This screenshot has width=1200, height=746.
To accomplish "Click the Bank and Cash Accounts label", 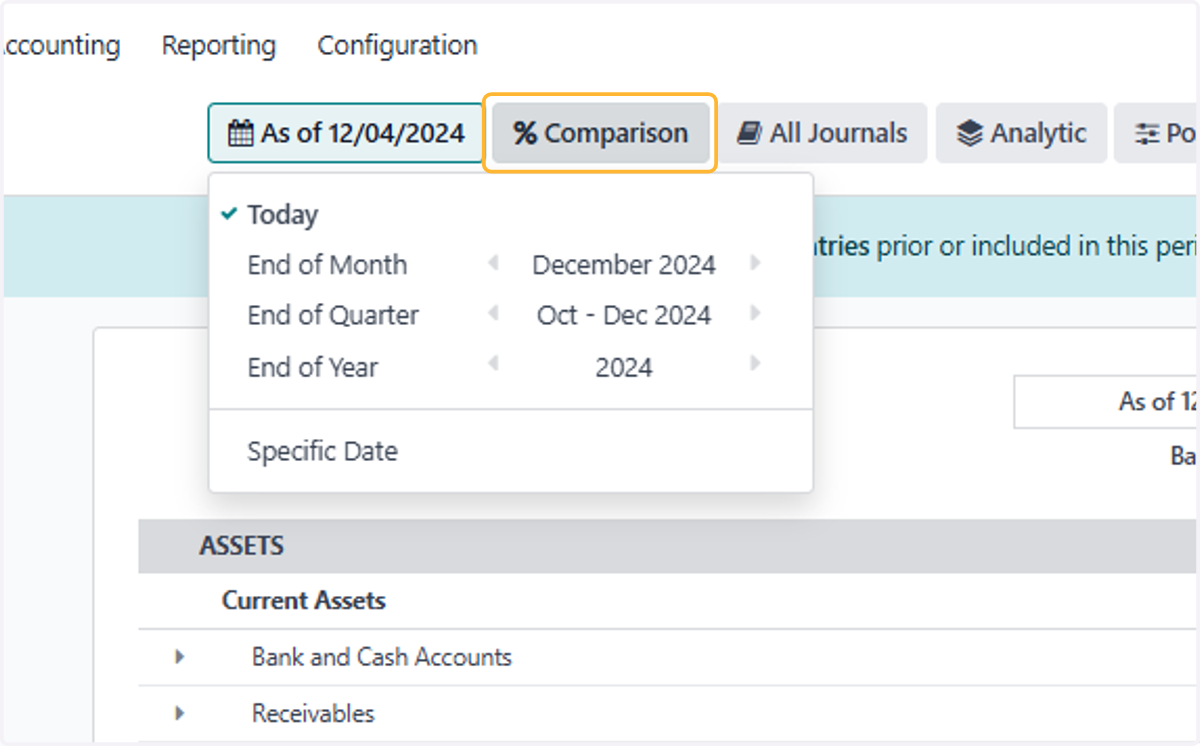I will [x=382, y=657].
